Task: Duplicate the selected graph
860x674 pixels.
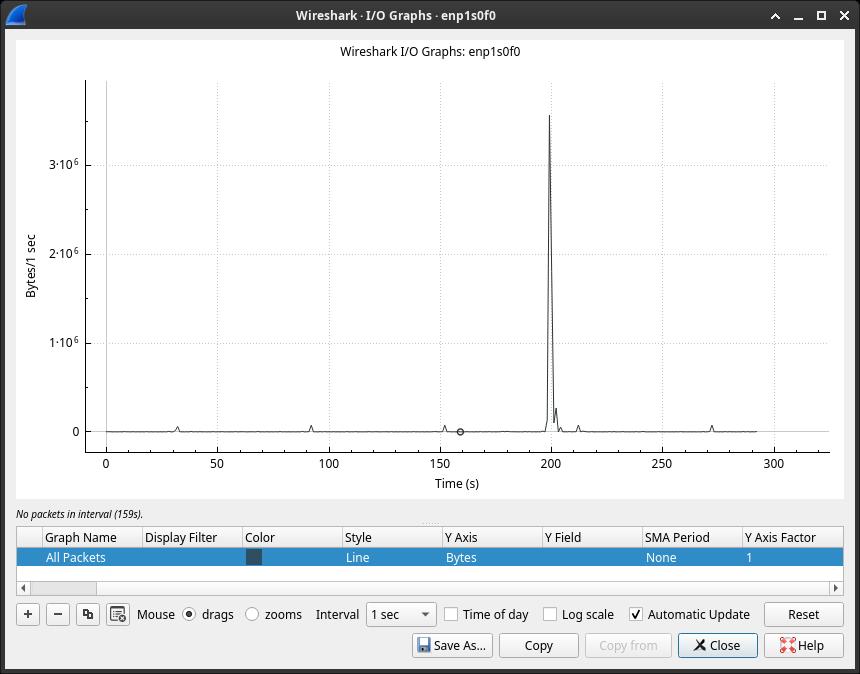Action: point(88,614)
